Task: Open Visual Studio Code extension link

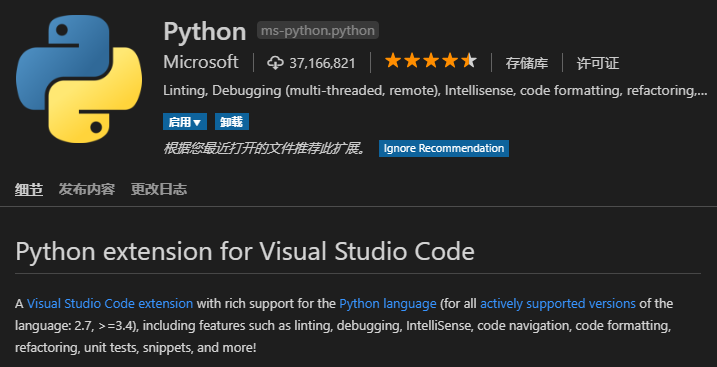Action: tap(110, 303)
